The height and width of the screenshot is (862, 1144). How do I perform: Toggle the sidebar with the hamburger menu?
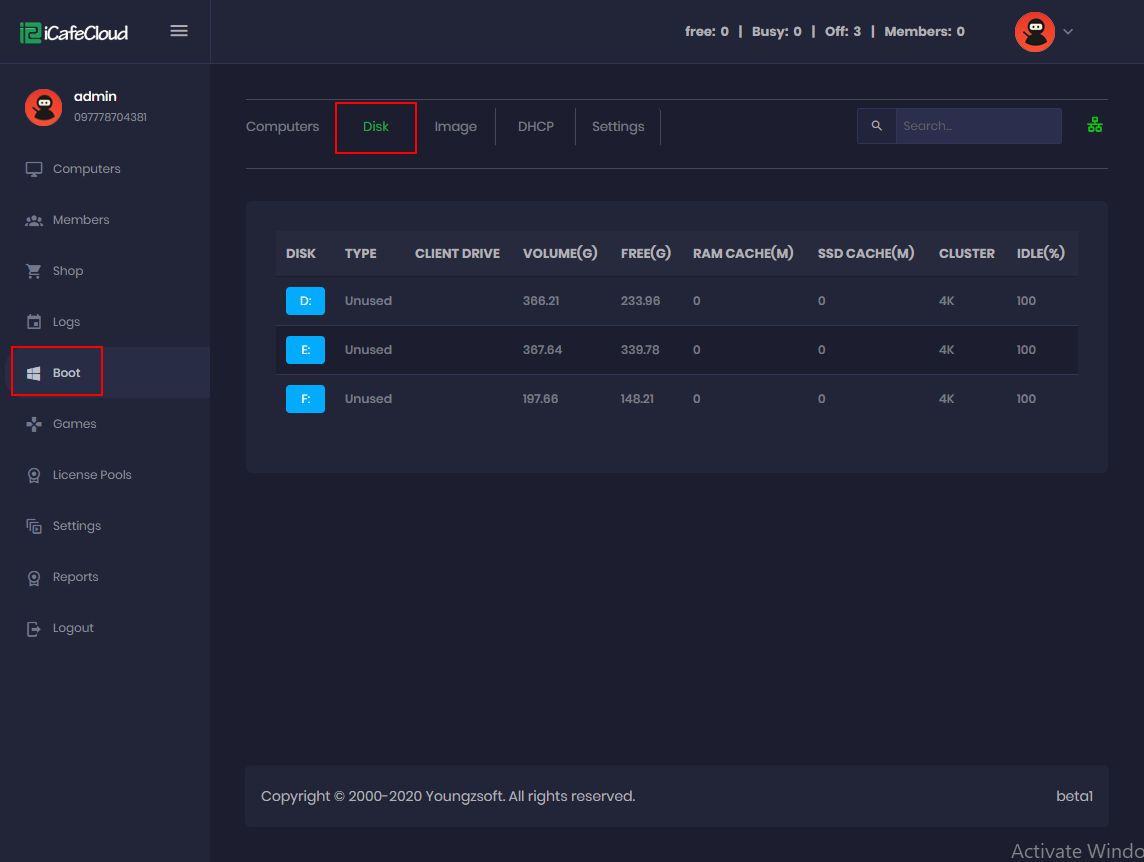coord(179,30)
